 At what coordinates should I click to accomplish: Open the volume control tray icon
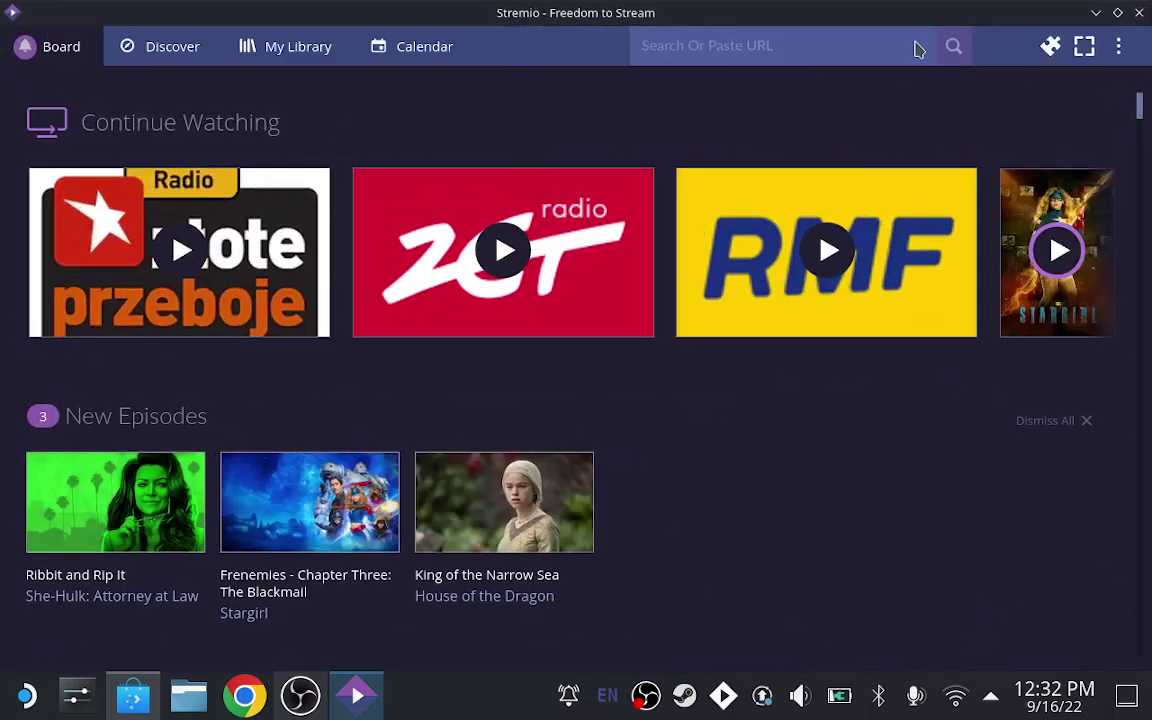point(800,695)
